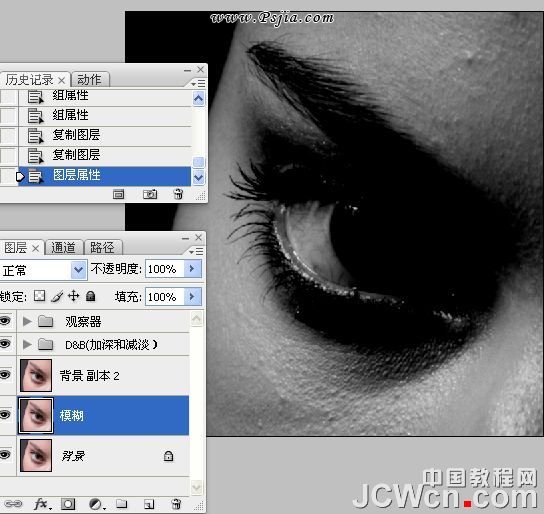The width and height of the screenshot is (544, 514).
Task: Create a new layer icon
Action: (x=149, y=504)
